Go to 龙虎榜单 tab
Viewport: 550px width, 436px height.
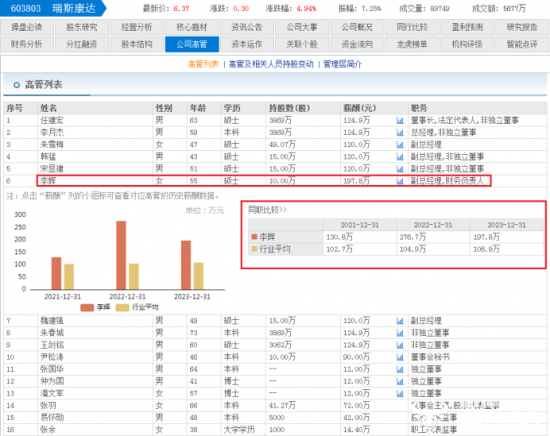[x=412, y=44]
